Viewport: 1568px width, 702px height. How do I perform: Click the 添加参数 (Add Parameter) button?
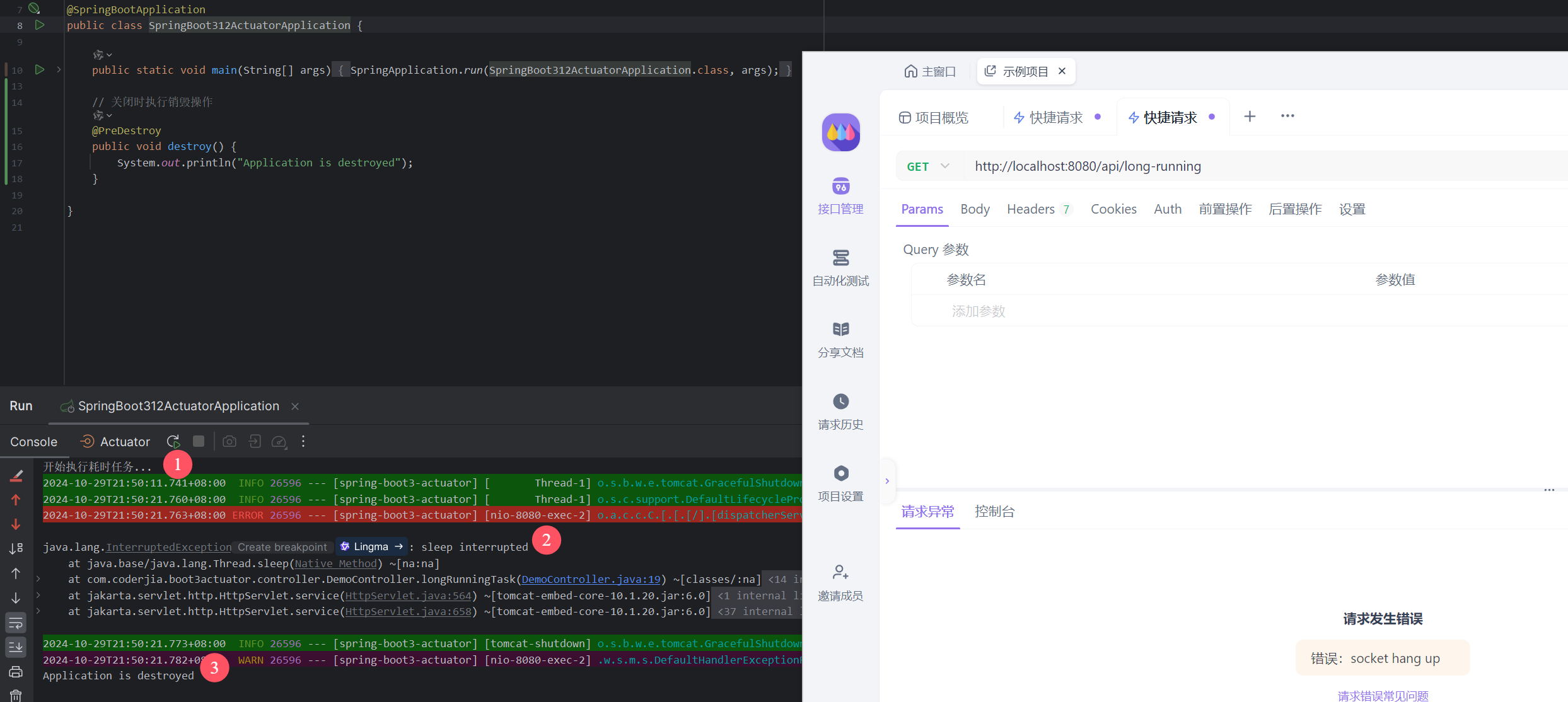point(977,310)
